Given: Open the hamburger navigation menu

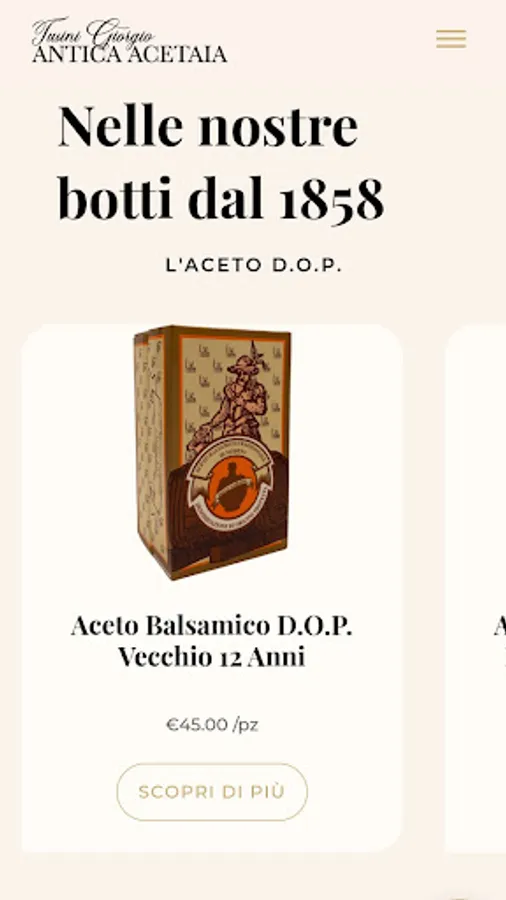Looking at the screenshot, I should pyautogui.click(x=451, y=38).
